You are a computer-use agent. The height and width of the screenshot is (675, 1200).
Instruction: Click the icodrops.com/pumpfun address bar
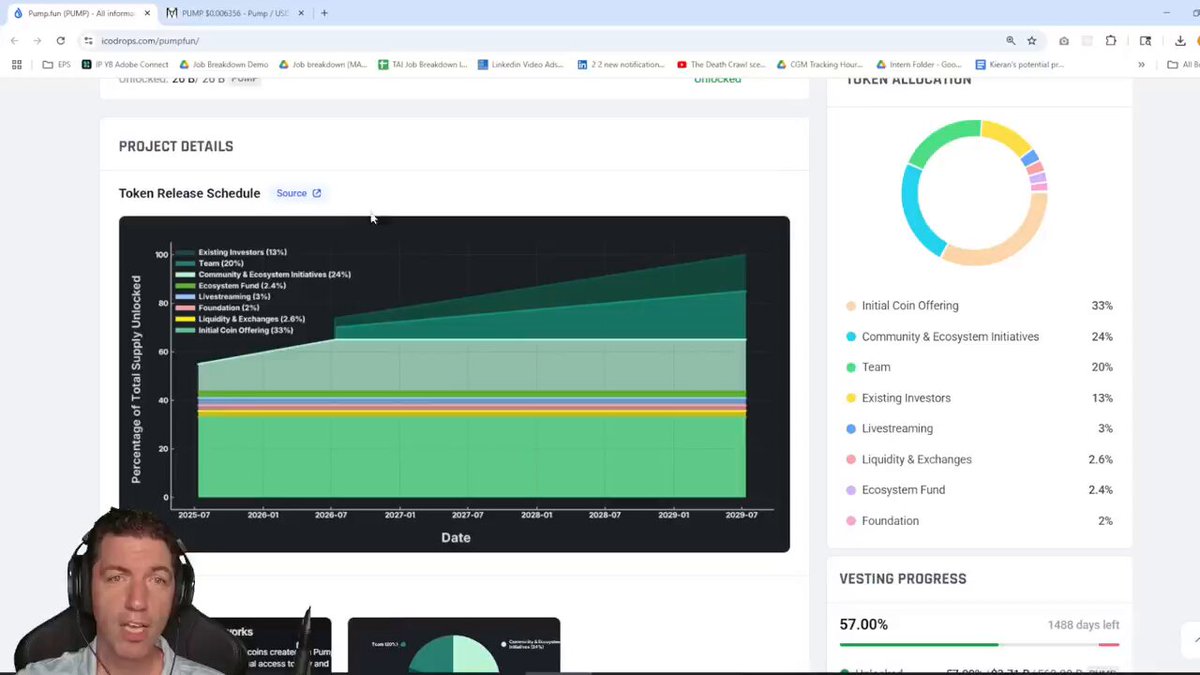pos(540,40)
